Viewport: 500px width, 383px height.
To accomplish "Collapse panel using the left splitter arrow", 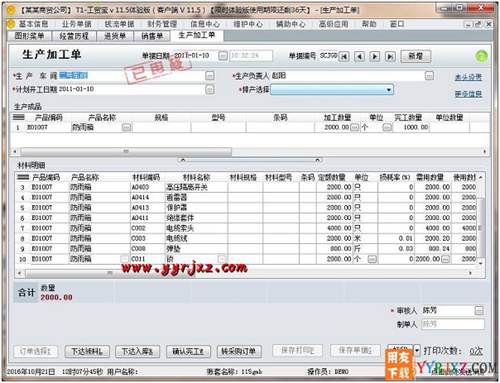I will point(183,160).
